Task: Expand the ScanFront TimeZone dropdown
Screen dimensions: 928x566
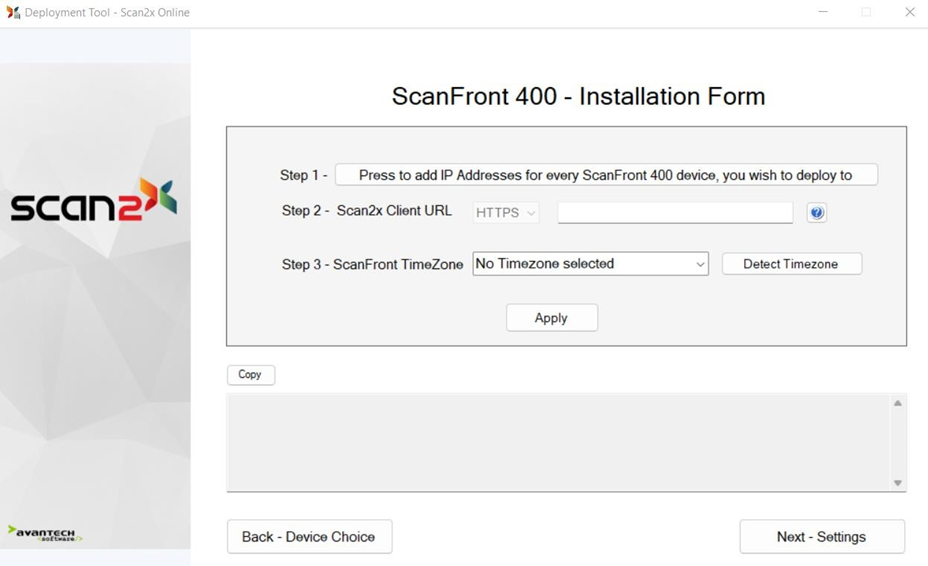Action: point(590,264)
